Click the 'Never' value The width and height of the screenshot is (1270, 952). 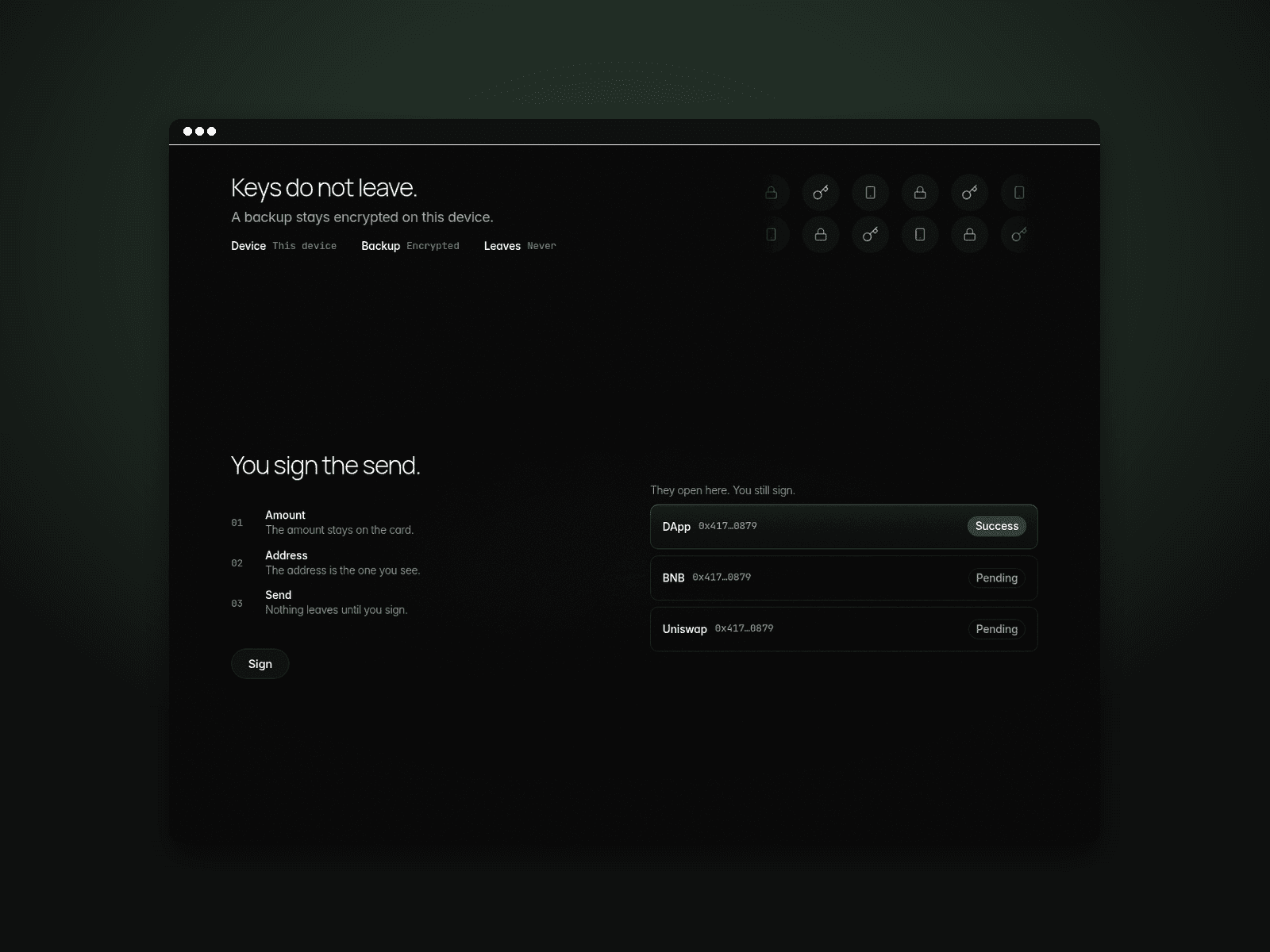pyautogui.click(x=541, y=246)
